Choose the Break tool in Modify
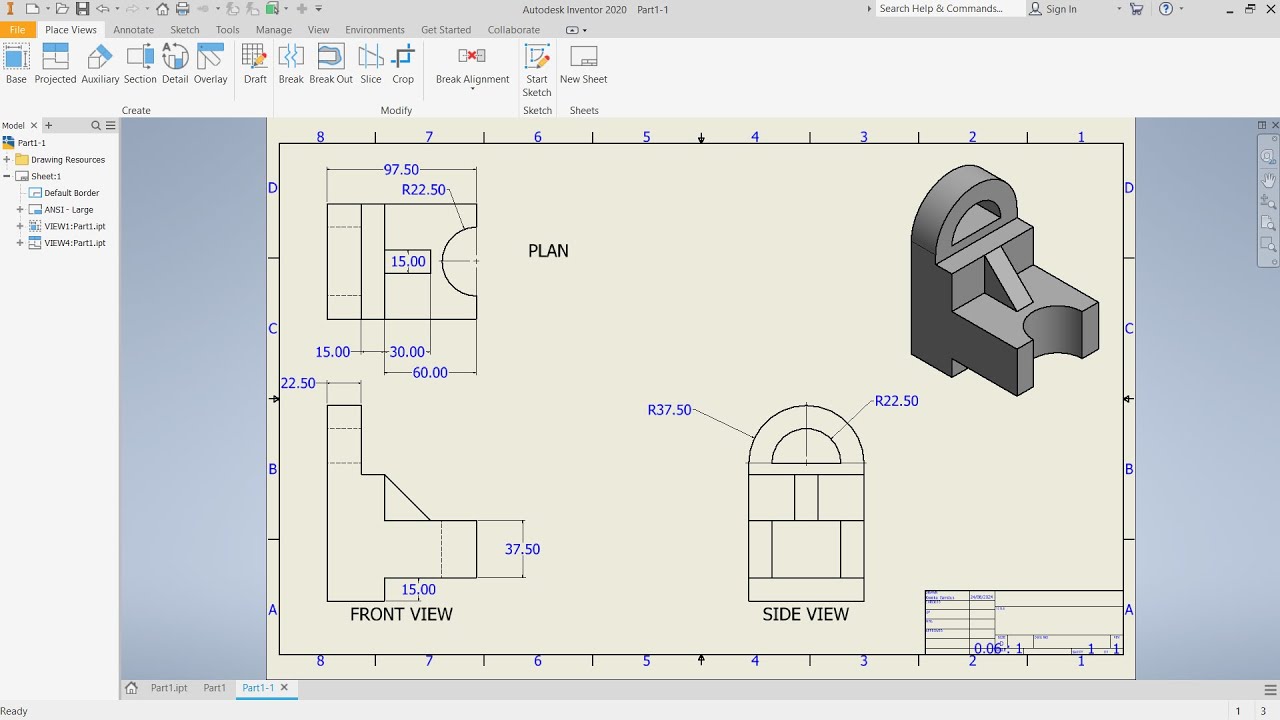The width and height of the screenshot is (1280, 720). click(291, 64)
